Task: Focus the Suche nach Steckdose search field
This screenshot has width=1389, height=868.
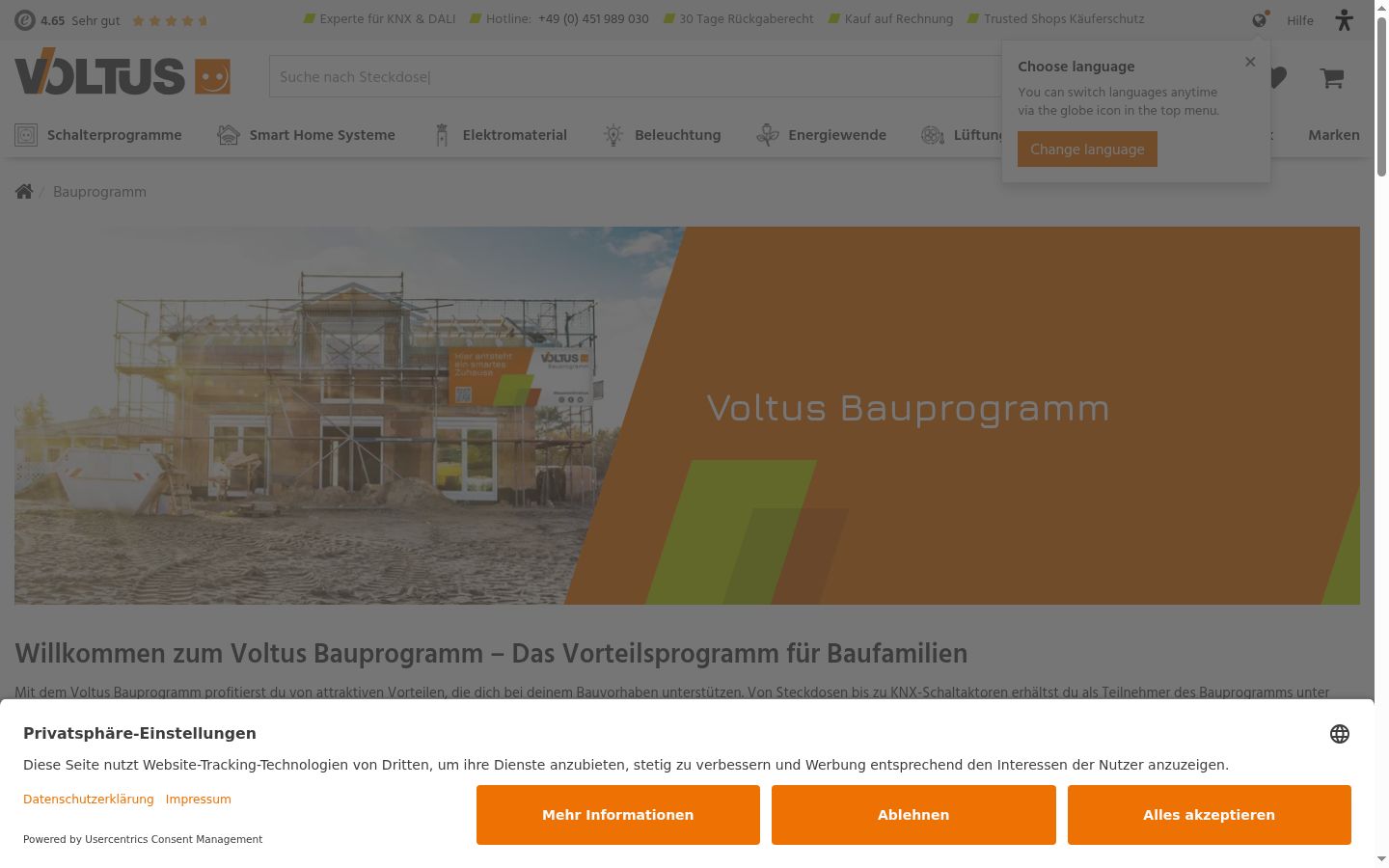Action: 637,76
